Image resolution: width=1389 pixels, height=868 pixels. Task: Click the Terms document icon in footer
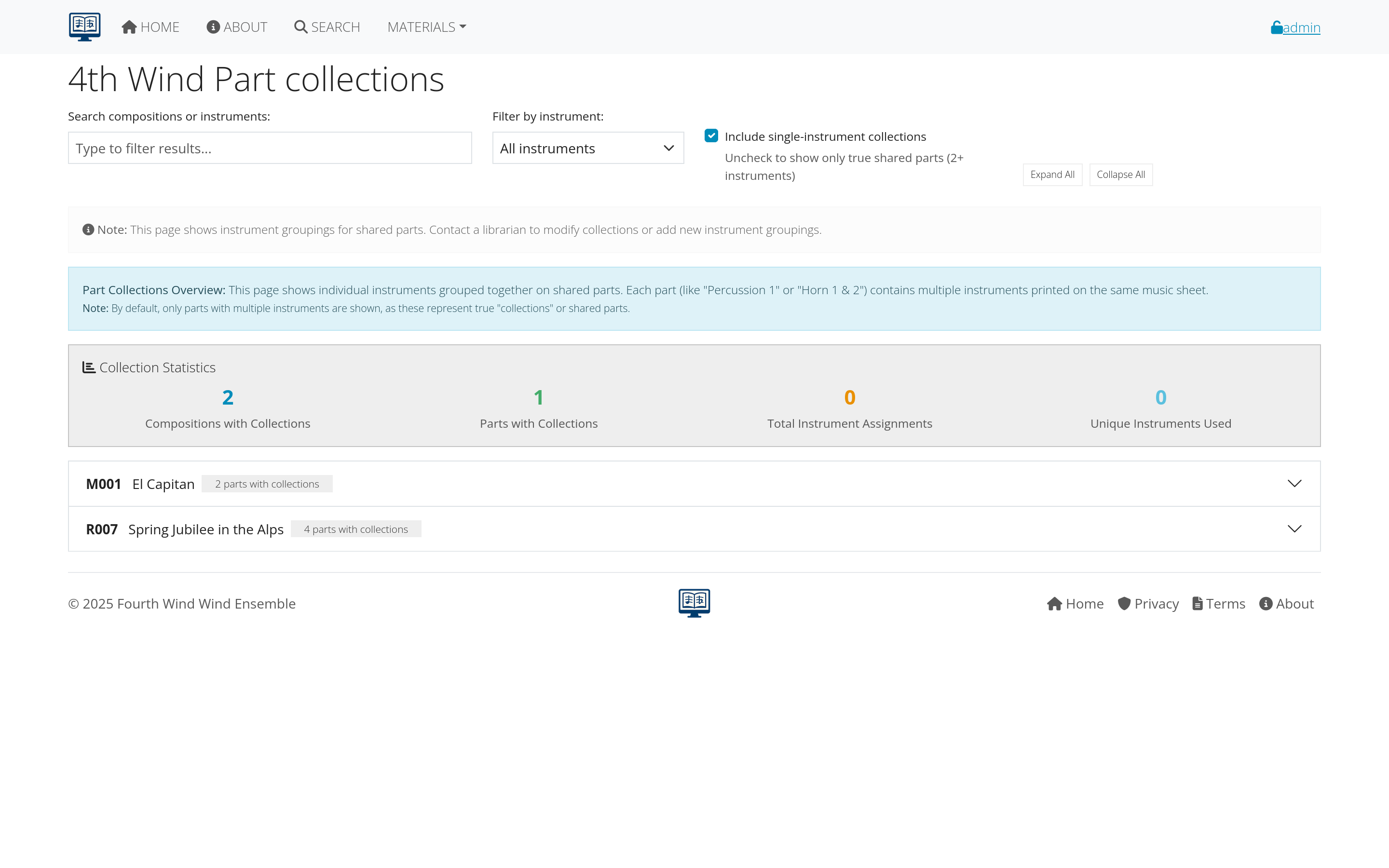tap(1198, 603)
